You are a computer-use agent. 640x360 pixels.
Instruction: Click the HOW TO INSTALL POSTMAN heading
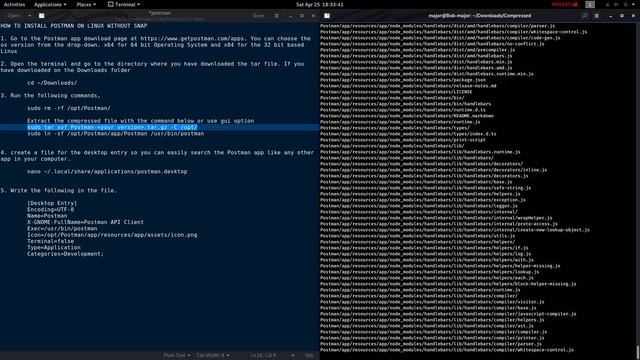[74, 25]
